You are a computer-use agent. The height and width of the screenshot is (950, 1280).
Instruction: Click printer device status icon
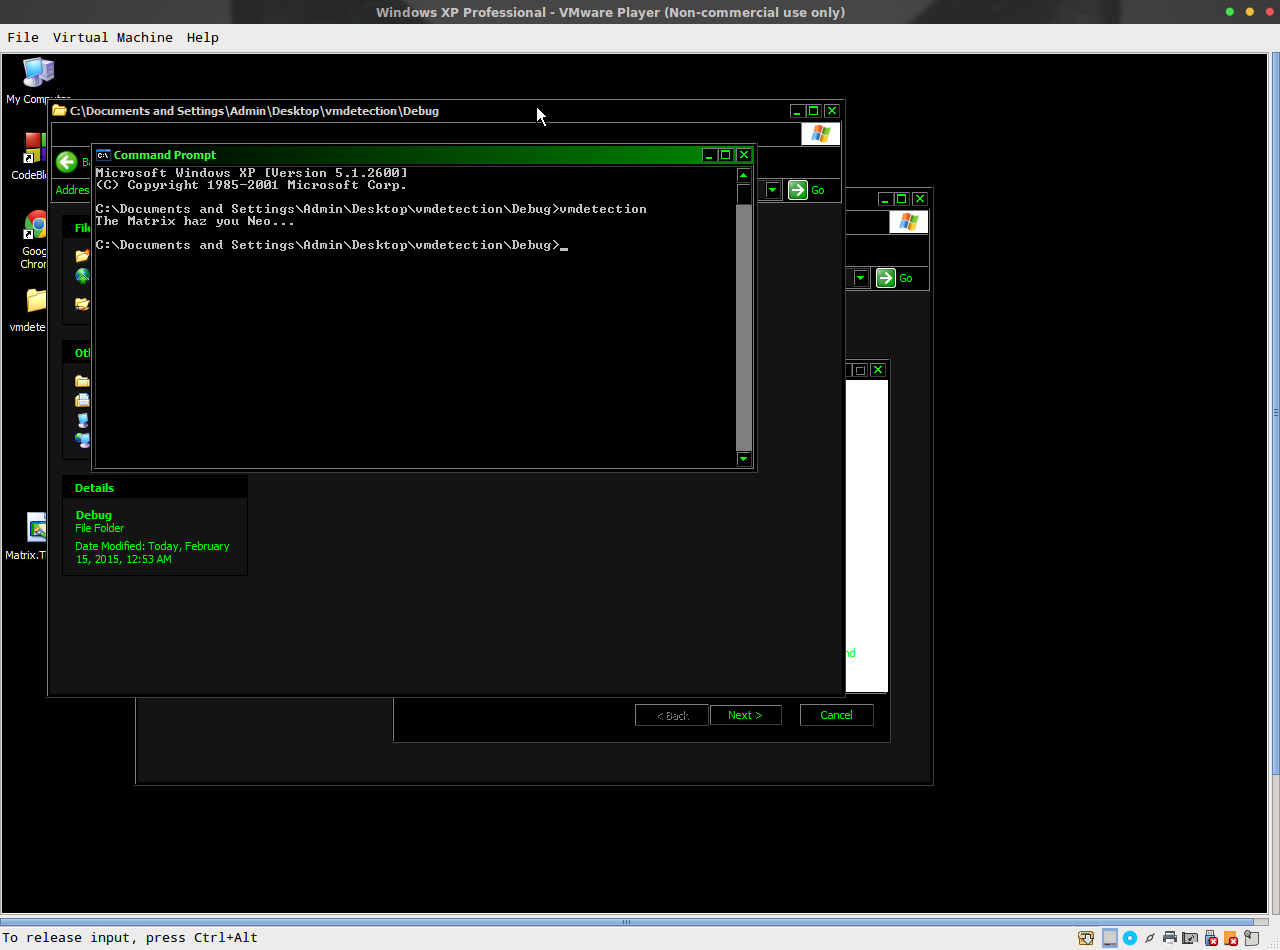point(1170,938)
